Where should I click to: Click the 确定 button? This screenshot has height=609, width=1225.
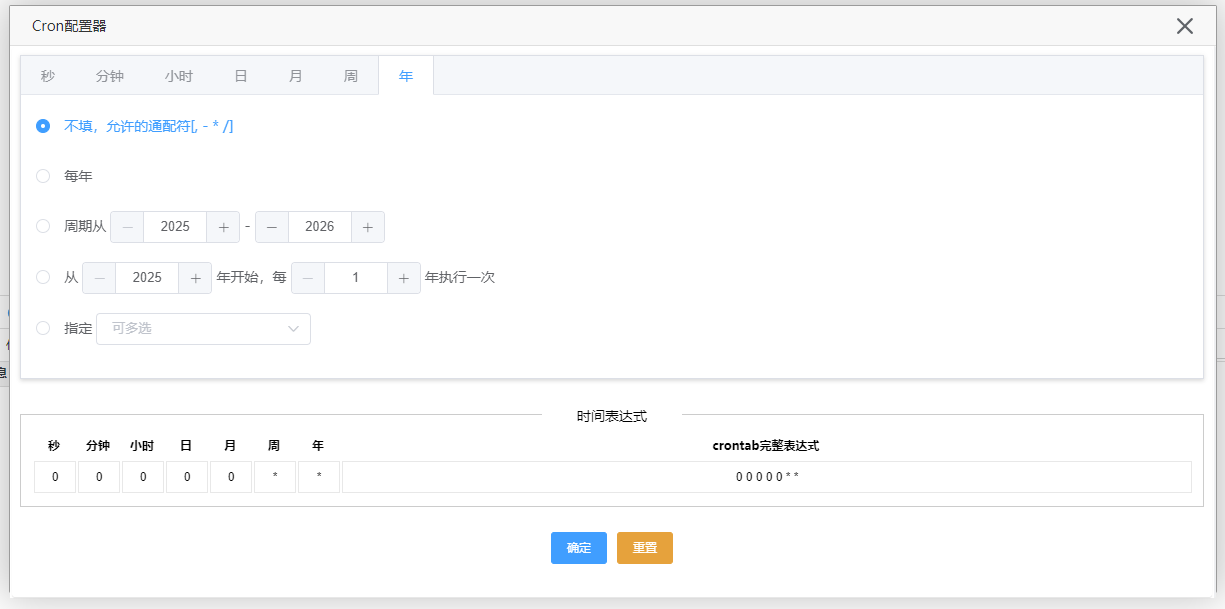[x=578, y=548]
